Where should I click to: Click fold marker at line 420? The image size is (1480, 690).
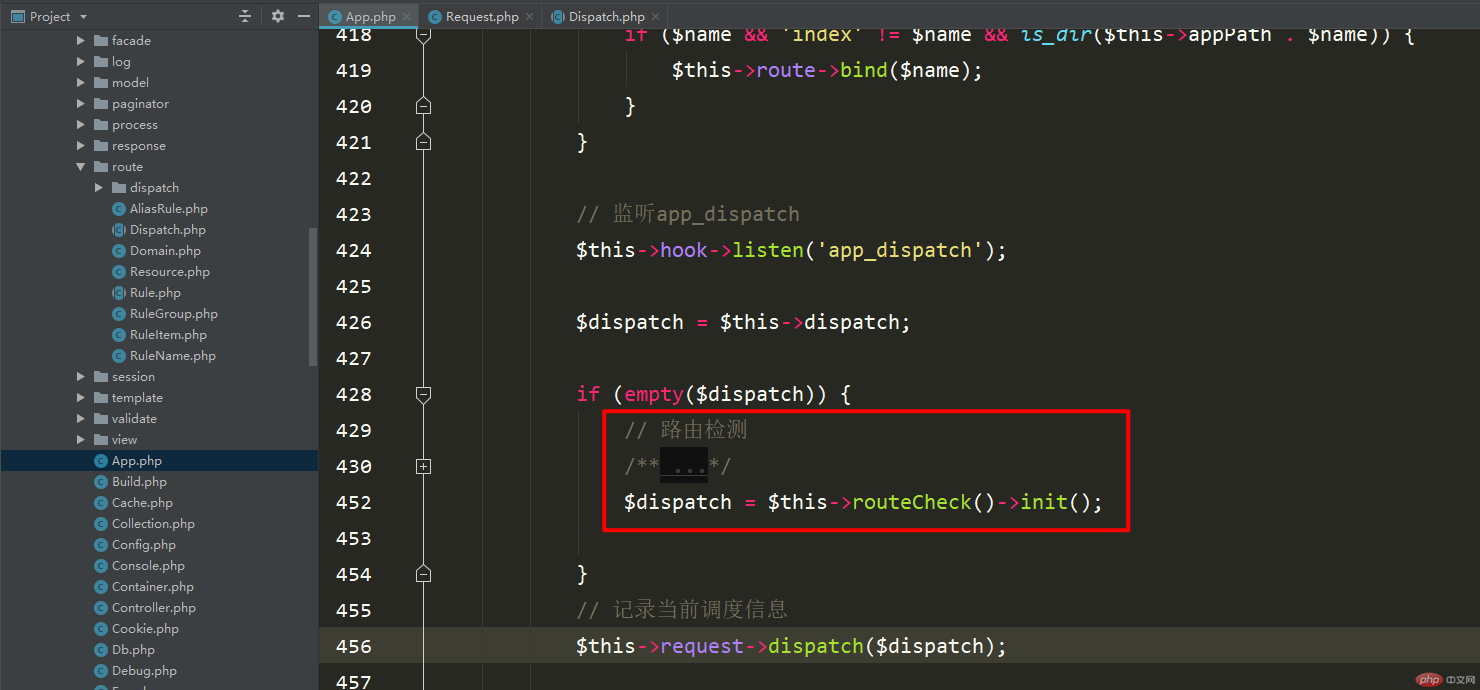coord(423,106)
